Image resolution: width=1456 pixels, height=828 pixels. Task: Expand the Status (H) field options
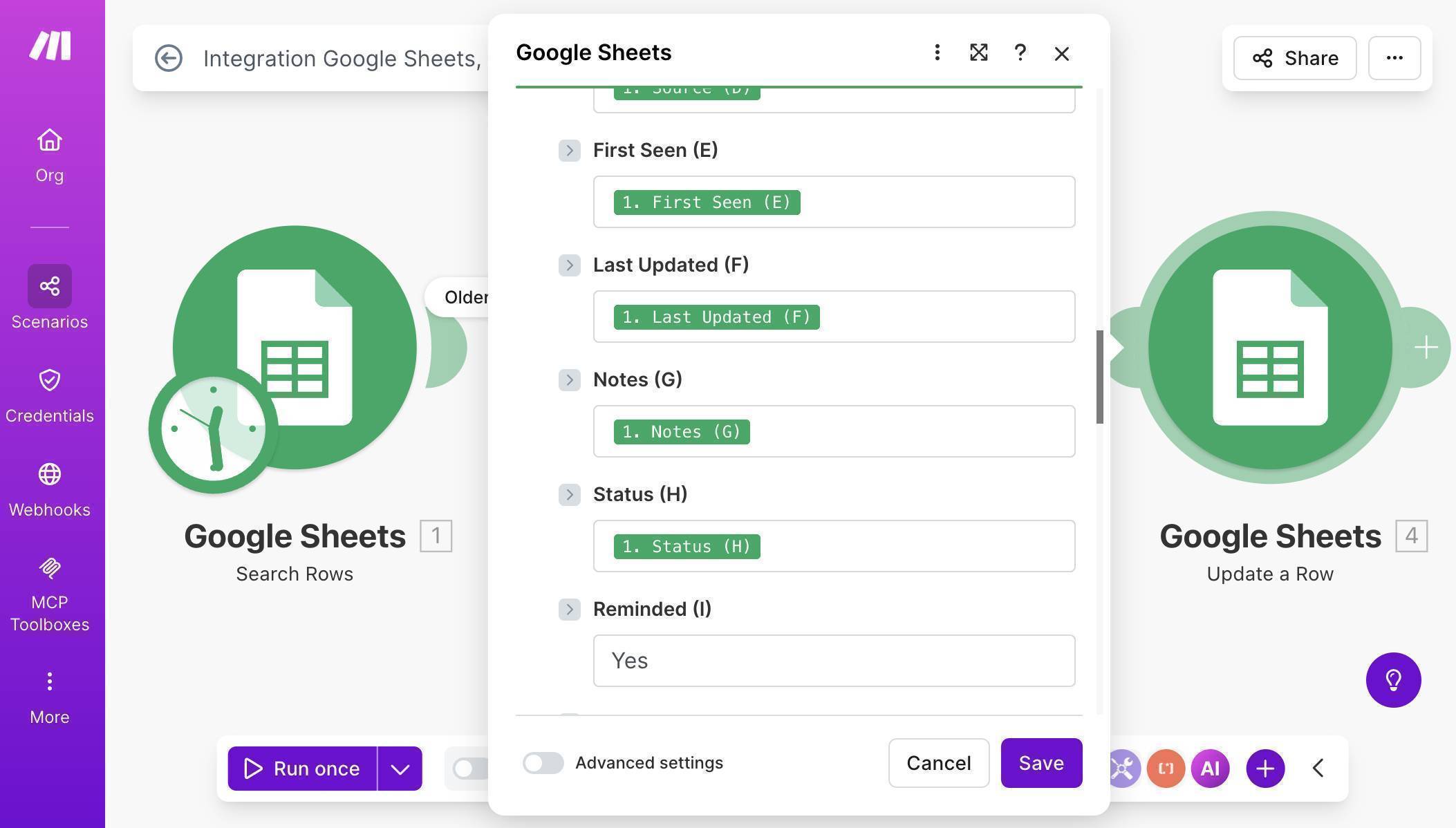(570, 495)
